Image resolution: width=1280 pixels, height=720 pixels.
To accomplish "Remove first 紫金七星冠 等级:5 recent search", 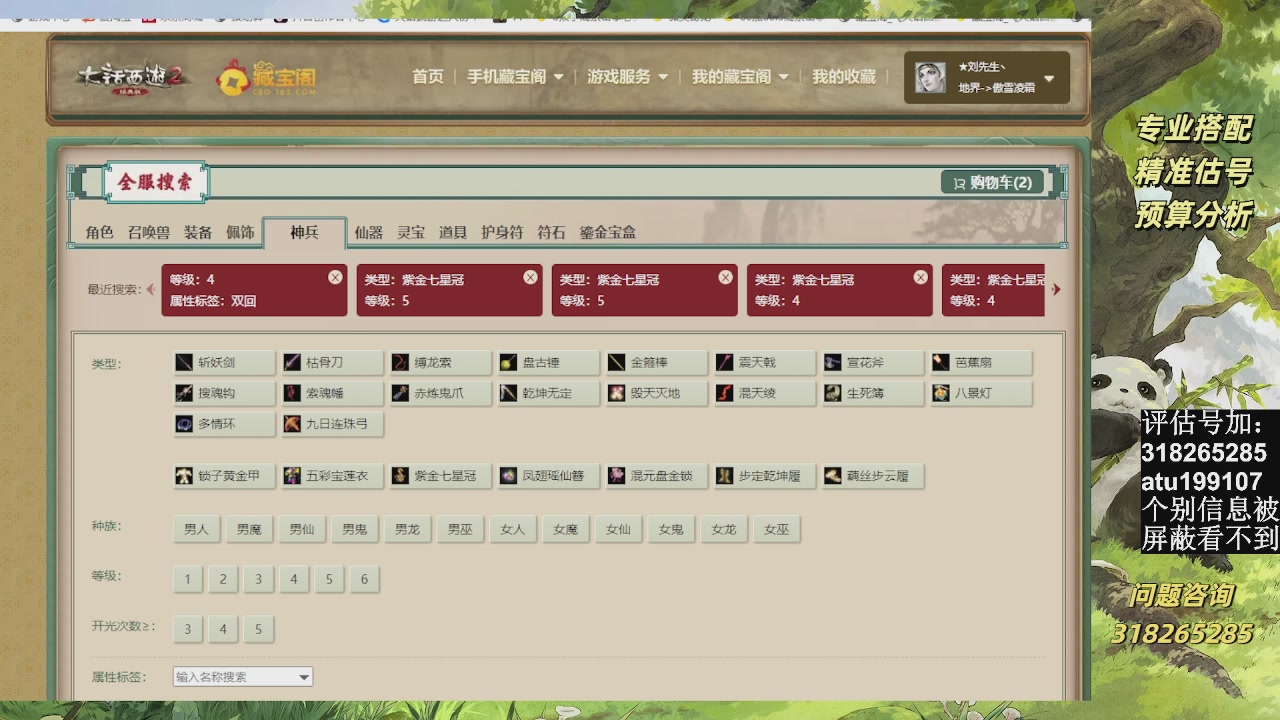I will coord(530,277).
